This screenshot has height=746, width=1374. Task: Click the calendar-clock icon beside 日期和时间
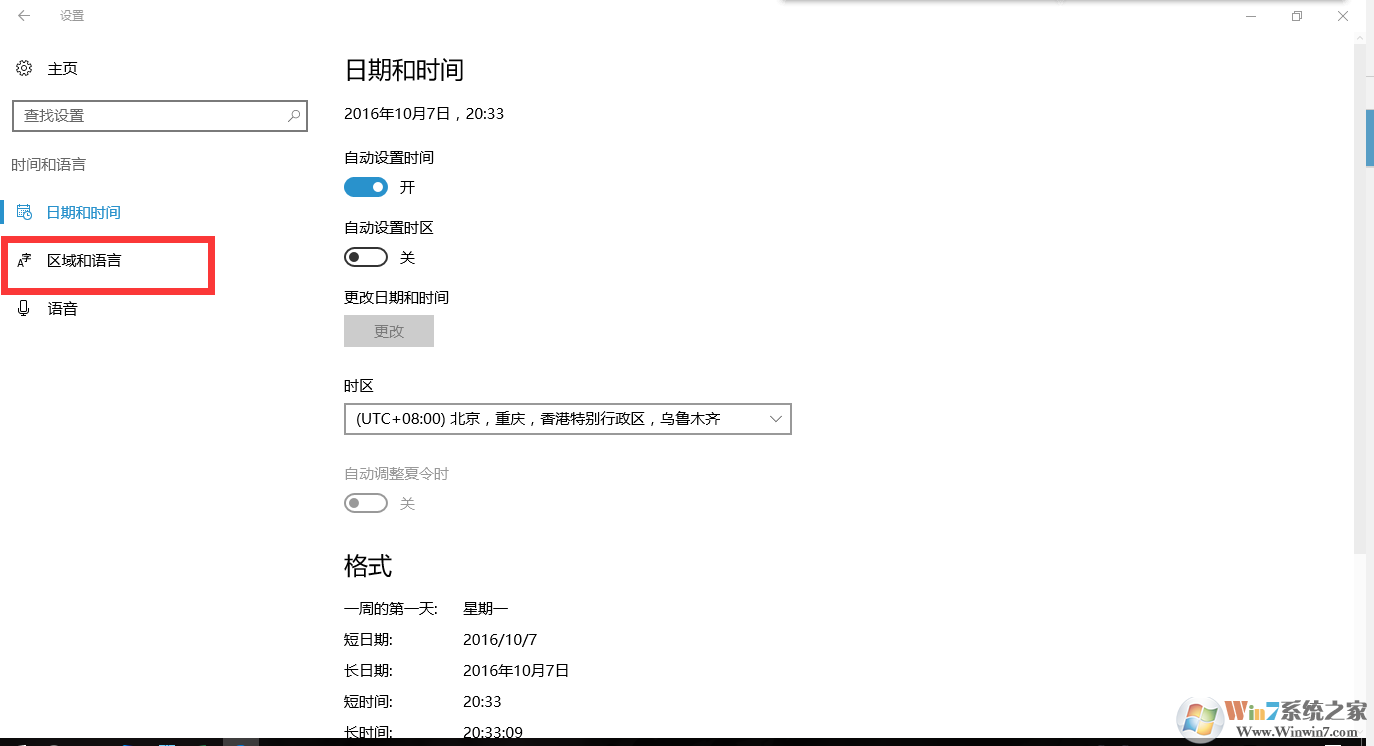23,212
